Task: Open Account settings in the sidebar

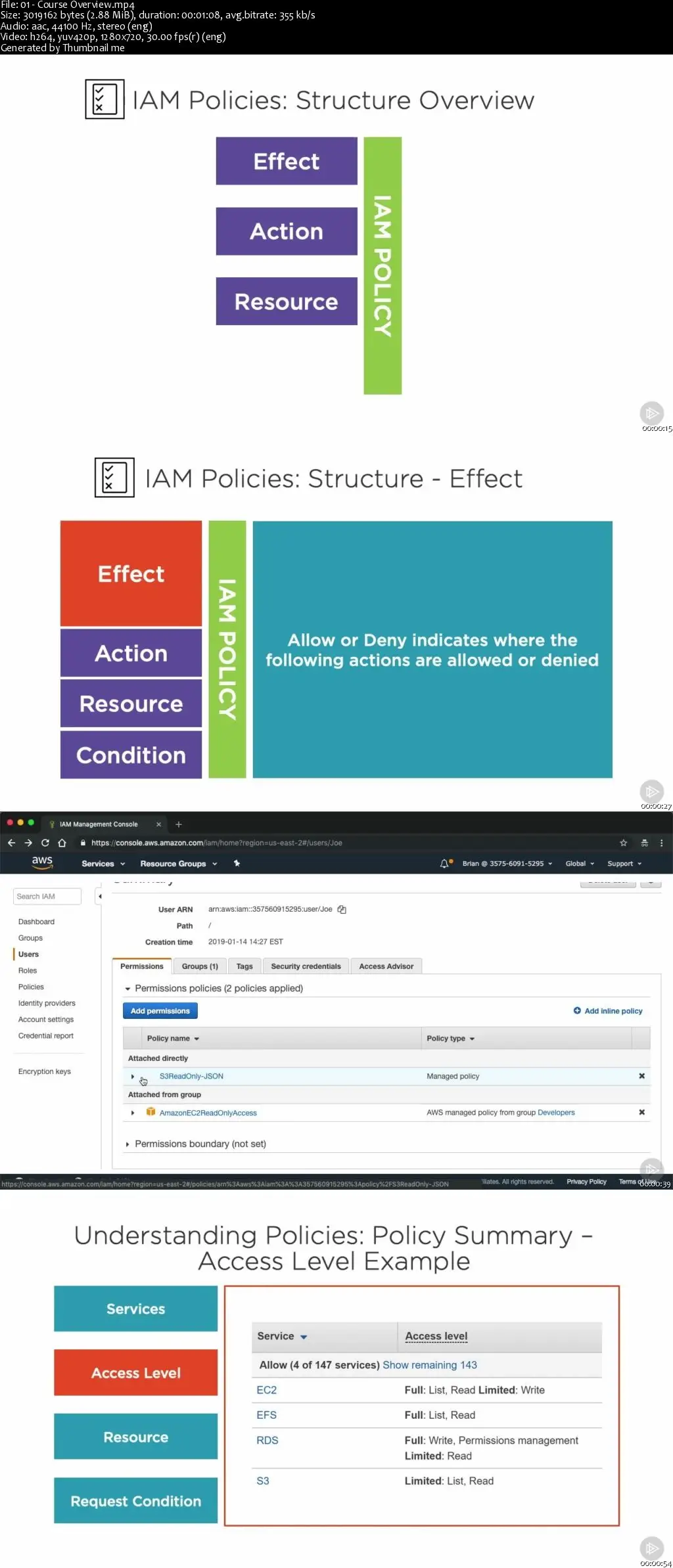Action: pos(46,1019)
